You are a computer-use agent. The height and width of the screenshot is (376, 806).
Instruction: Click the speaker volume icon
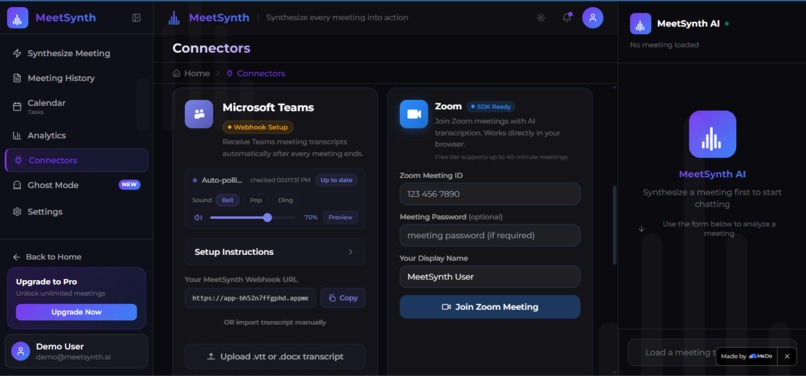tap(198, 218)
